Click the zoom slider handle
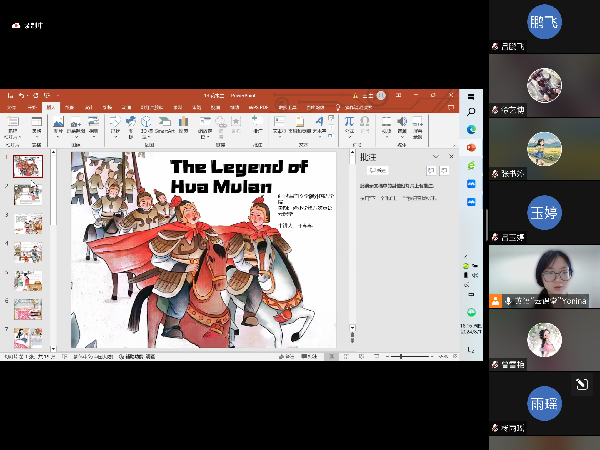This screenshot has width=600, height=450. point(401,357)
